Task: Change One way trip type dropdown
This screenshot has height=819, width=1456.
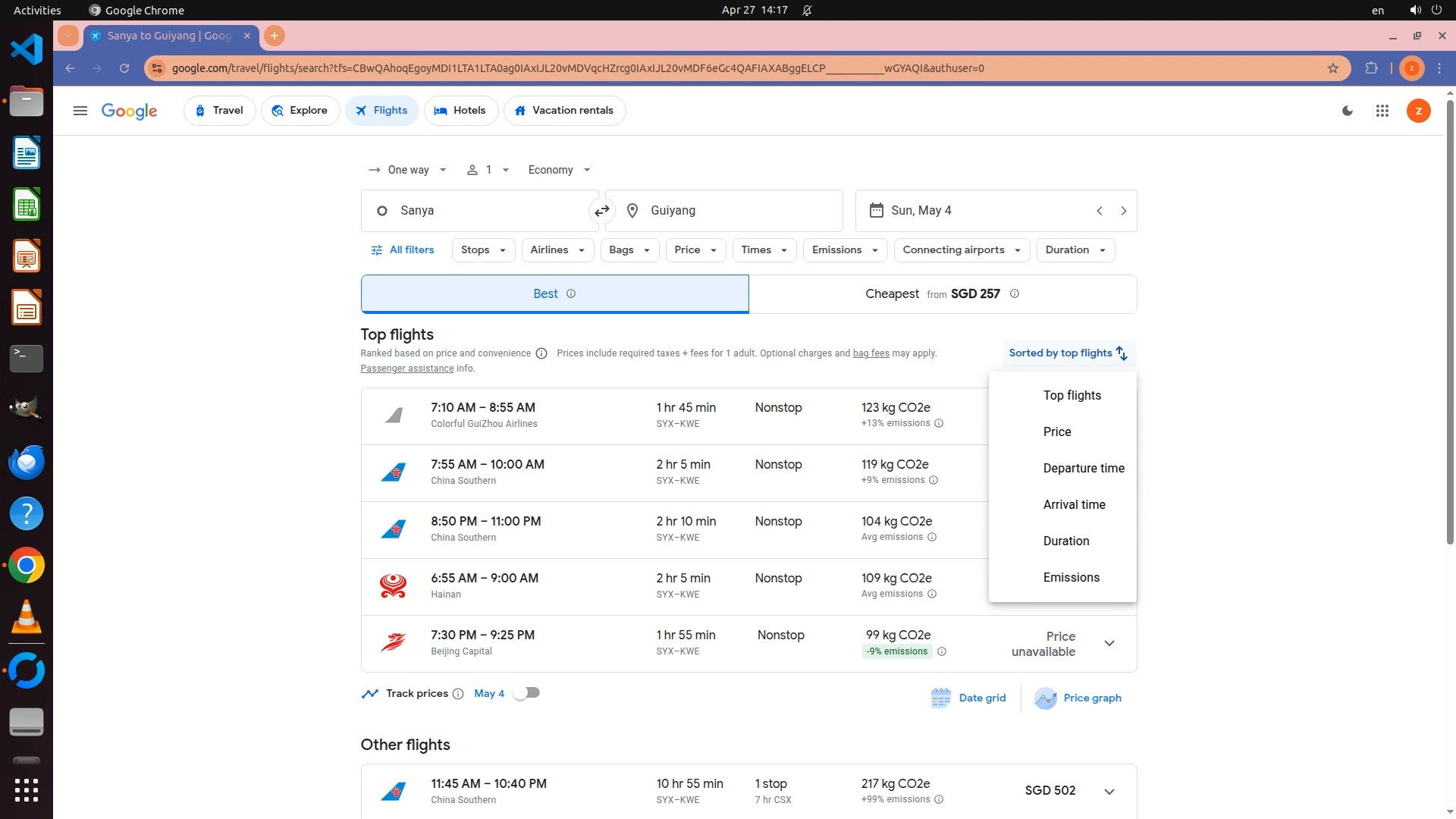Action: click(x=407, y=170)
